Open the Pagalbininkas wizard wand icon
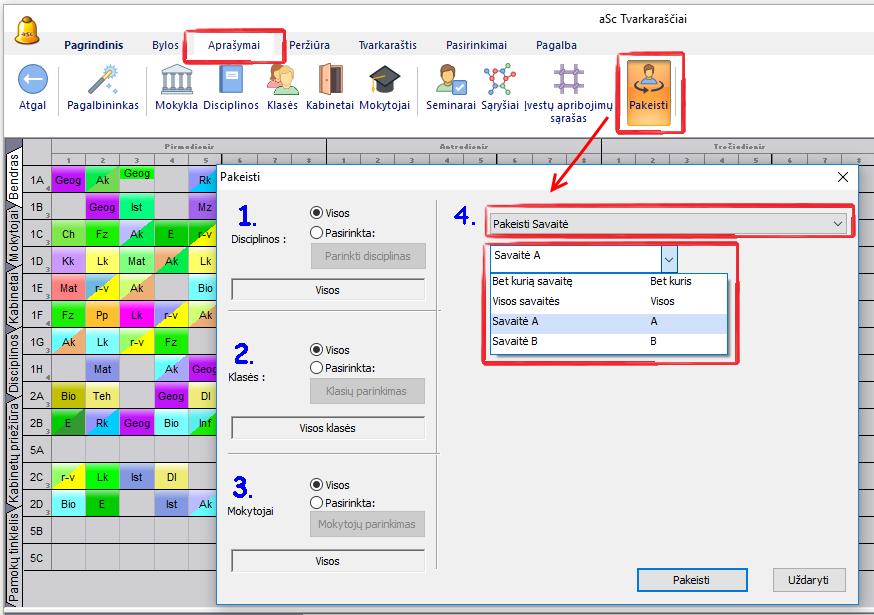Screen dimensions: 874x615 point(103,80)
